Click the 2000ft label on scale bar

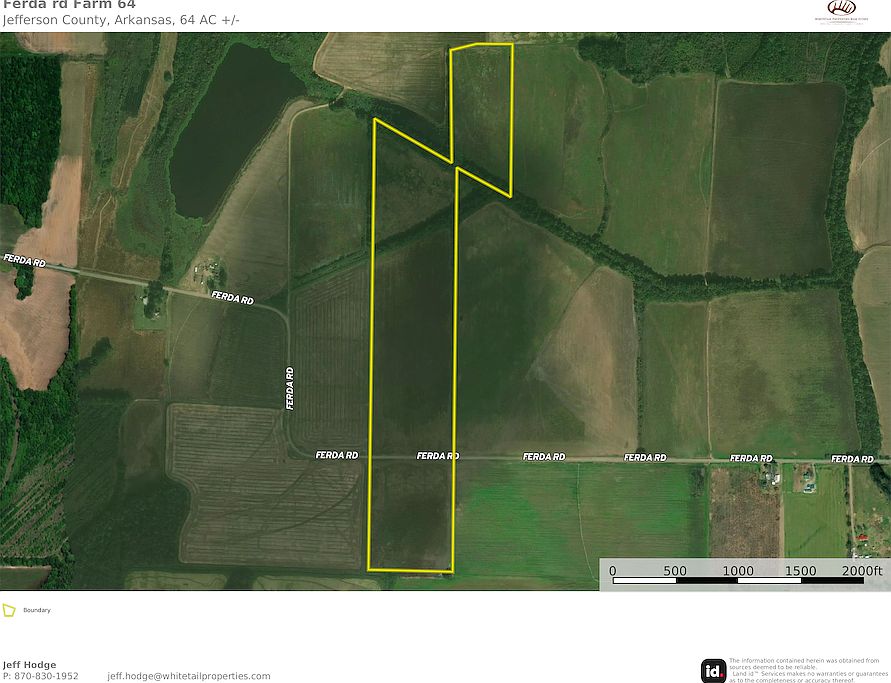coord(862,570)
